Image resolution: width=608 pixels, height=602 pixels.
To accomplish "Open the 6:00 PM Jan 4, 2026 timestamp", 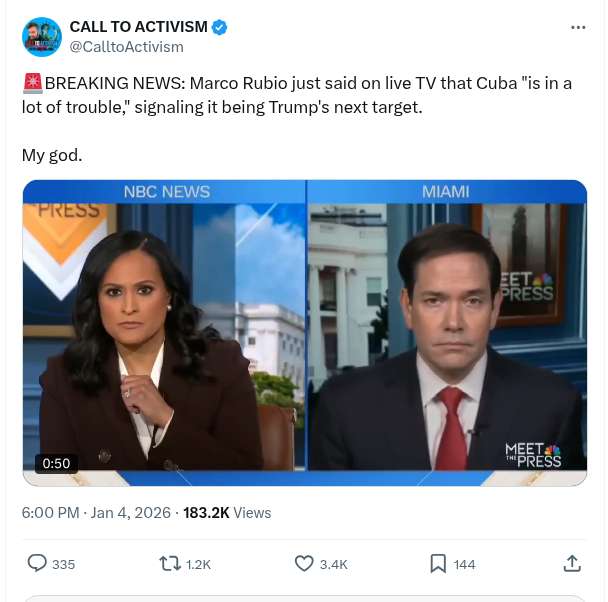I will pyautogui.click(x=96, y=513).
